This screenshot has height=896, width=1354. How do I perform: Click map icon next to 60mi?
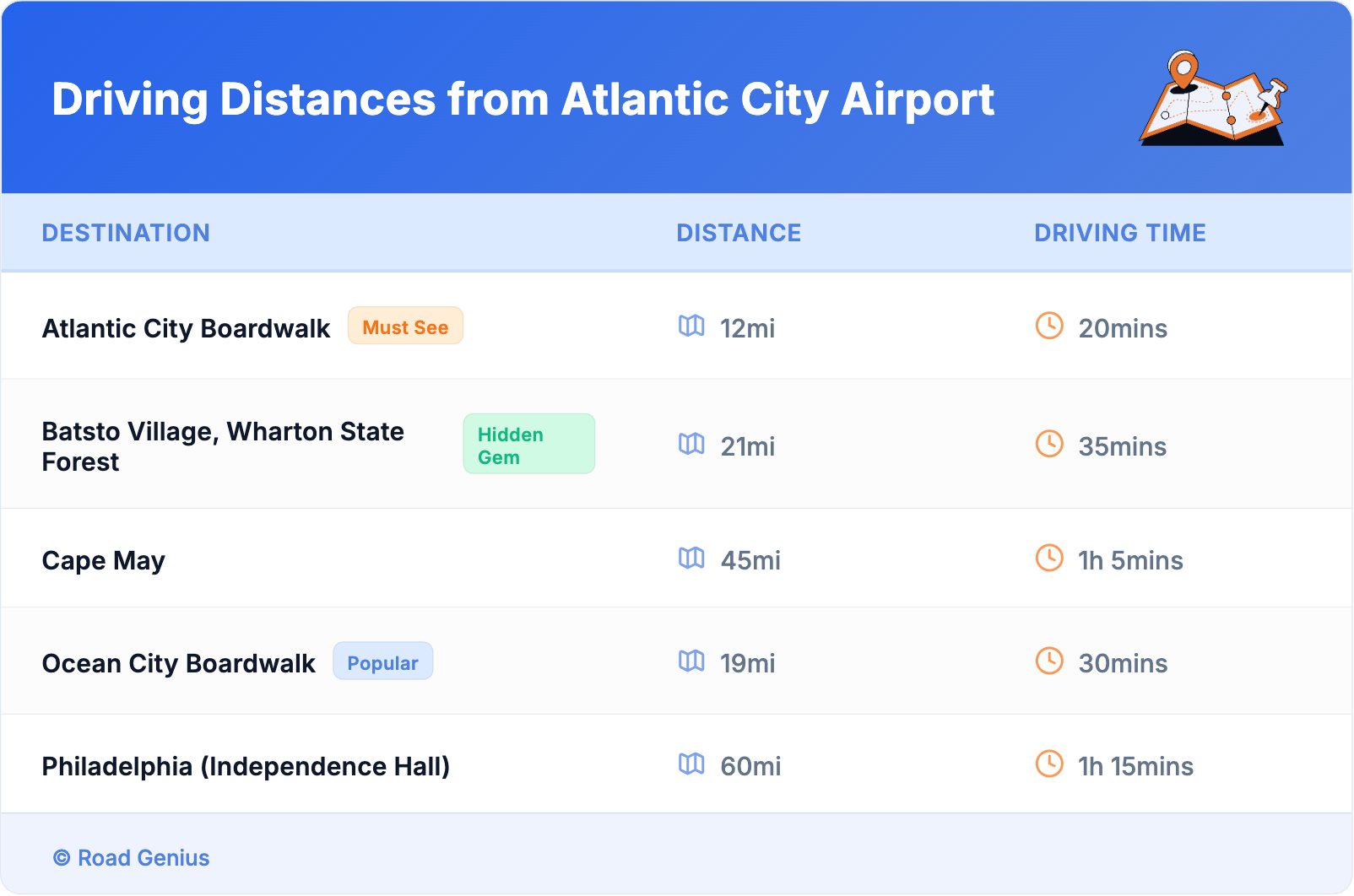coord(691,764)
